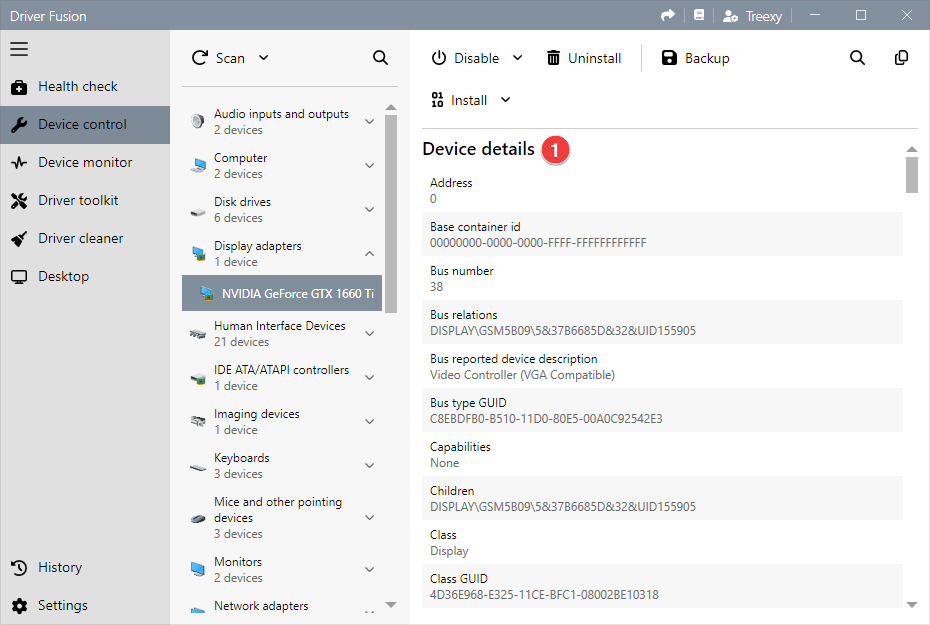The height and width of the screenshot is (625, 930).
Task: Expand Human Interface Devices chevron
Action: point(370,333)
